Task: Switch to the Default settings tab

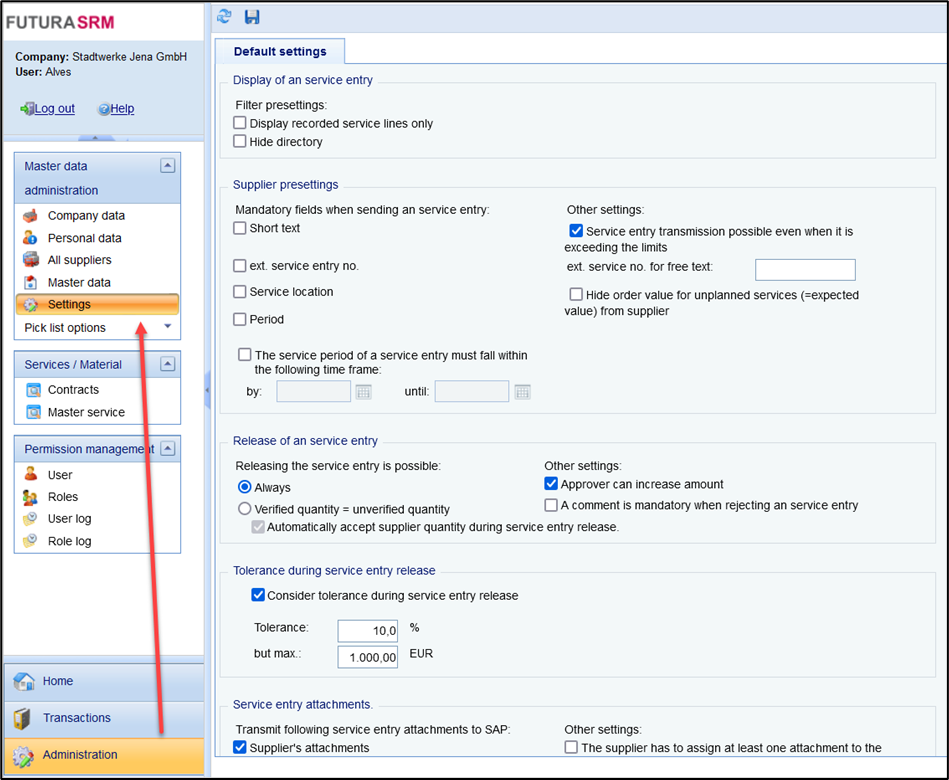Action: click(x=280, y=52)
